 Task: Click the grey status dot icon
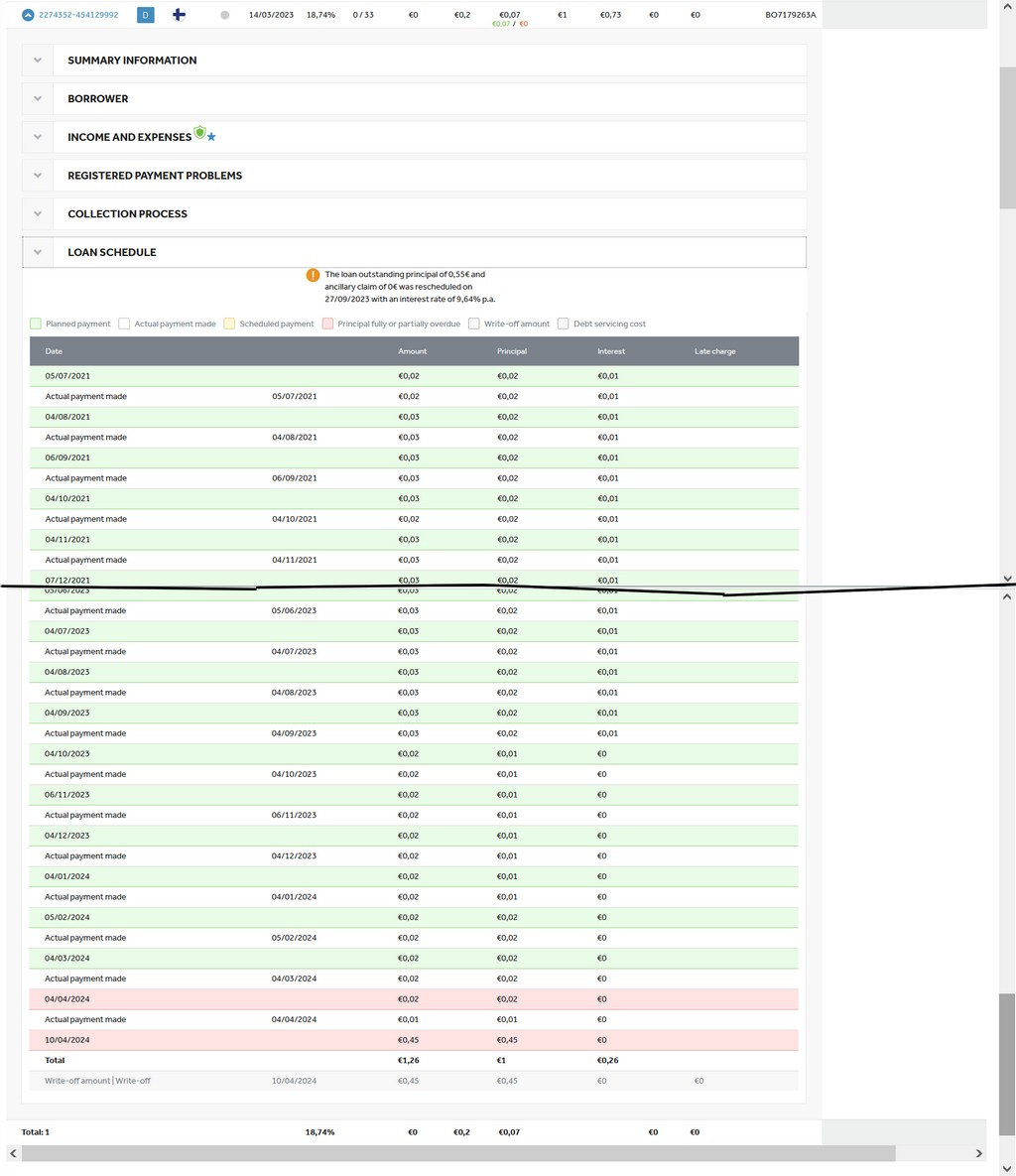pyautogui.click(x=225, y=15)
